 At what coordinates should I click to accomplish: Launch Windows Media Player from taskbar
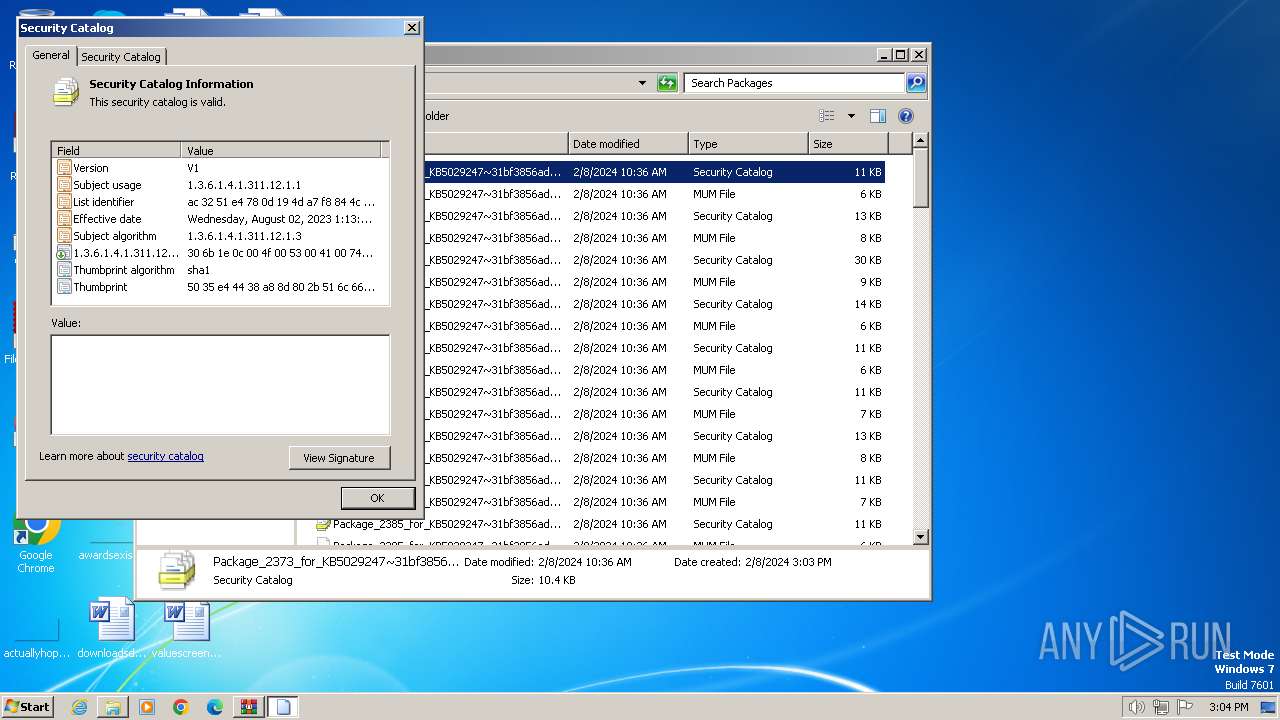click(147, 707)
